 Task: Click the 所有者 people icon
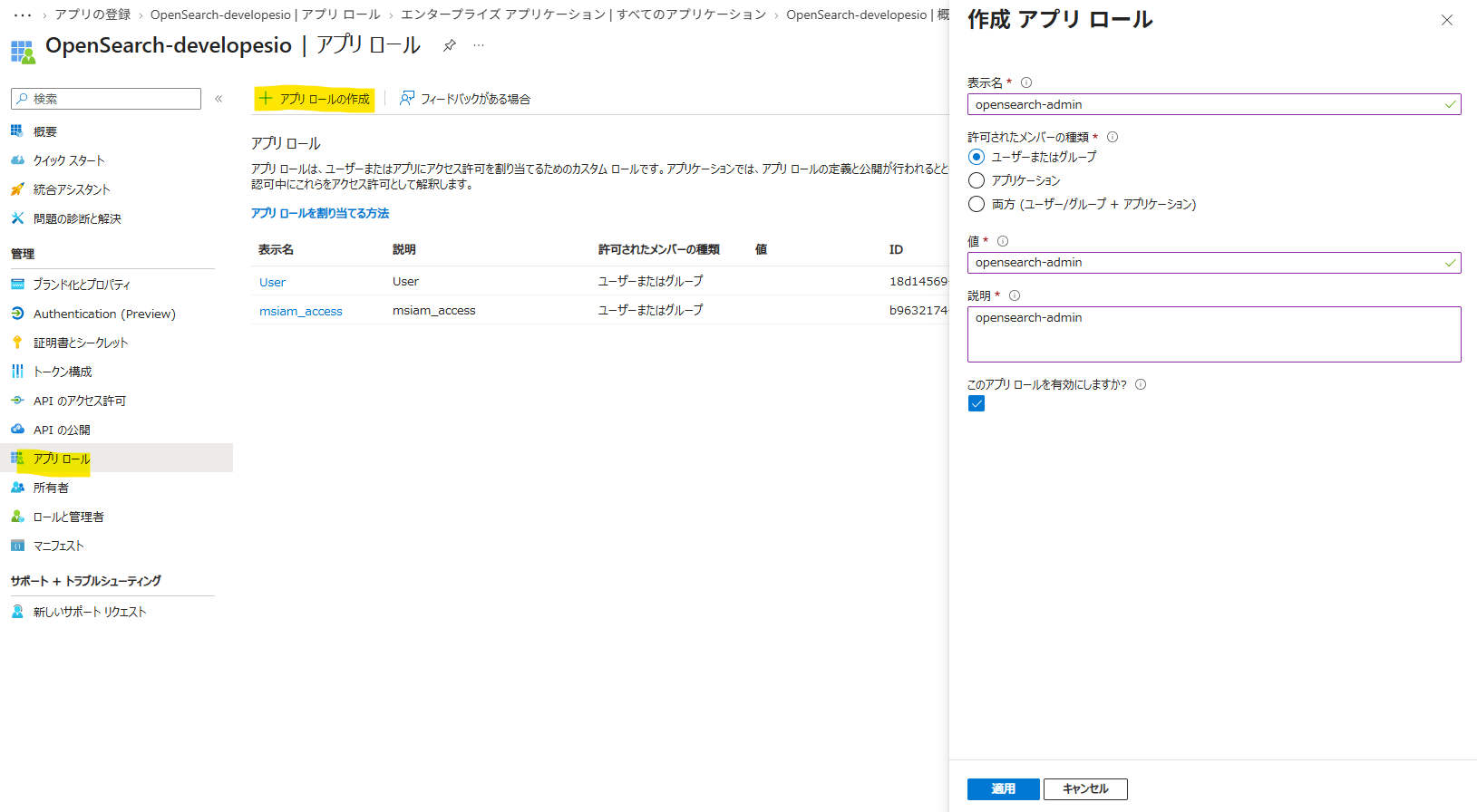click(x=17, y=488)
